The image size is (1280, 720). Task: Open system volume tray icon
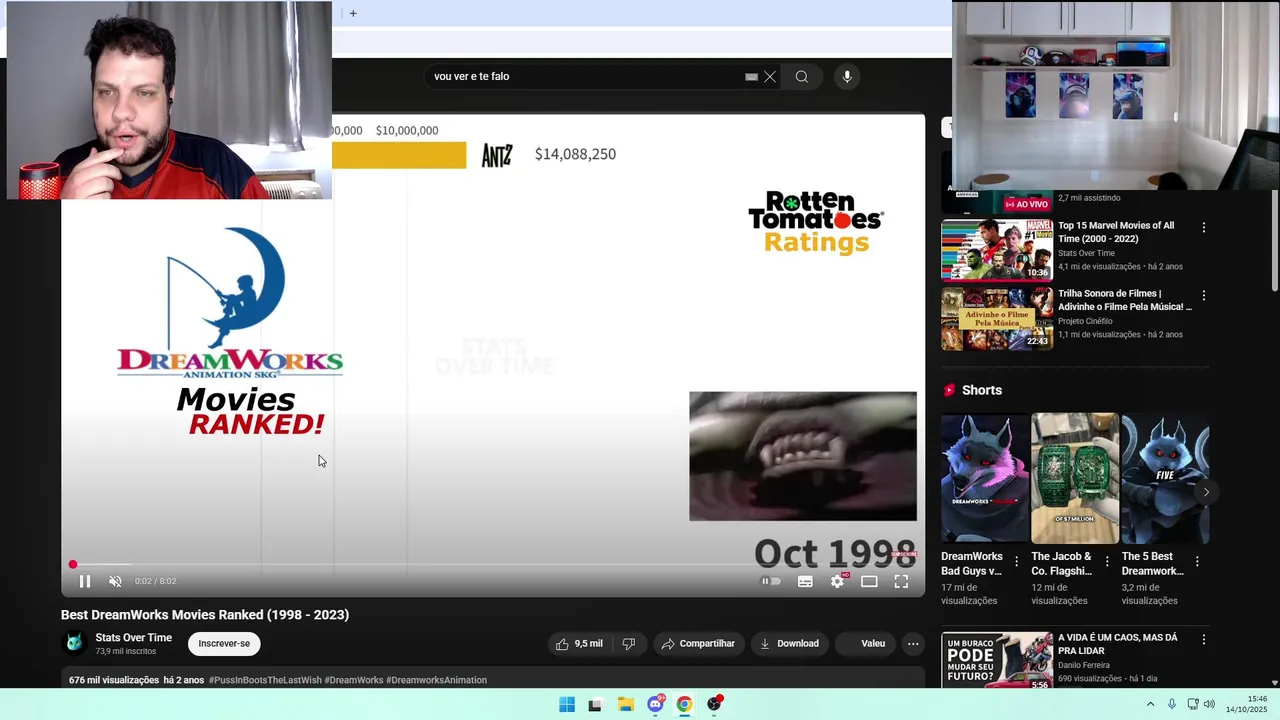click(x=1209, y=704)
